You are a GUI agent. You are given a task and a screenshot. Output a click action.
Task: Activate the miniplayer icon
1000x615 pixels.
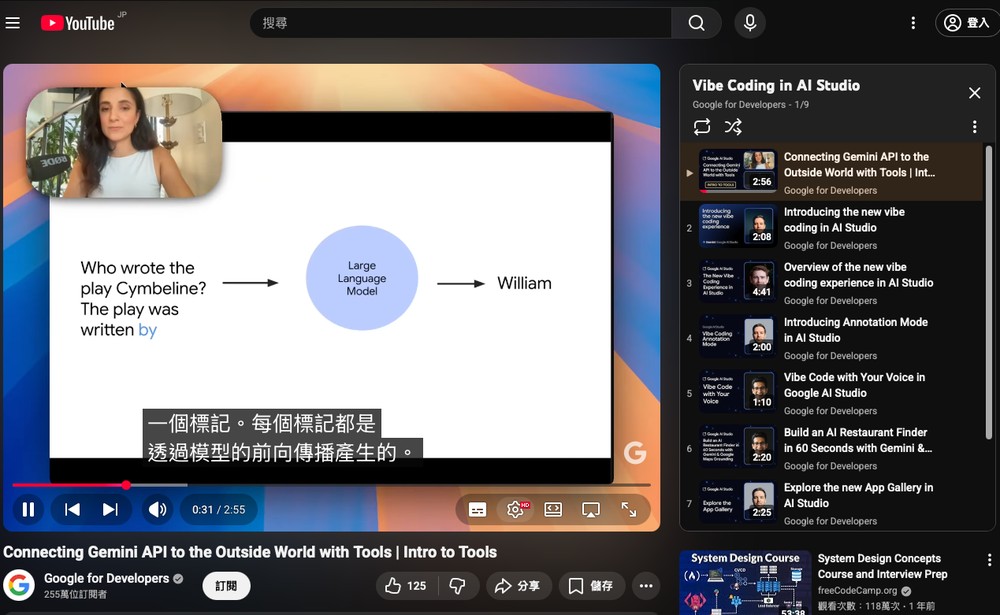pyautogui.click(x=553, y=509)
